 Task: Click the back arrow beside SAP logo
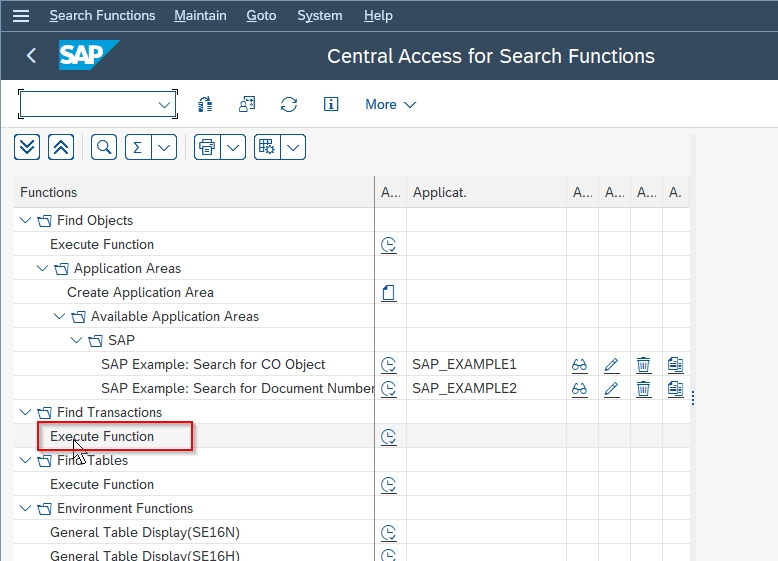(x=31, y=56)
